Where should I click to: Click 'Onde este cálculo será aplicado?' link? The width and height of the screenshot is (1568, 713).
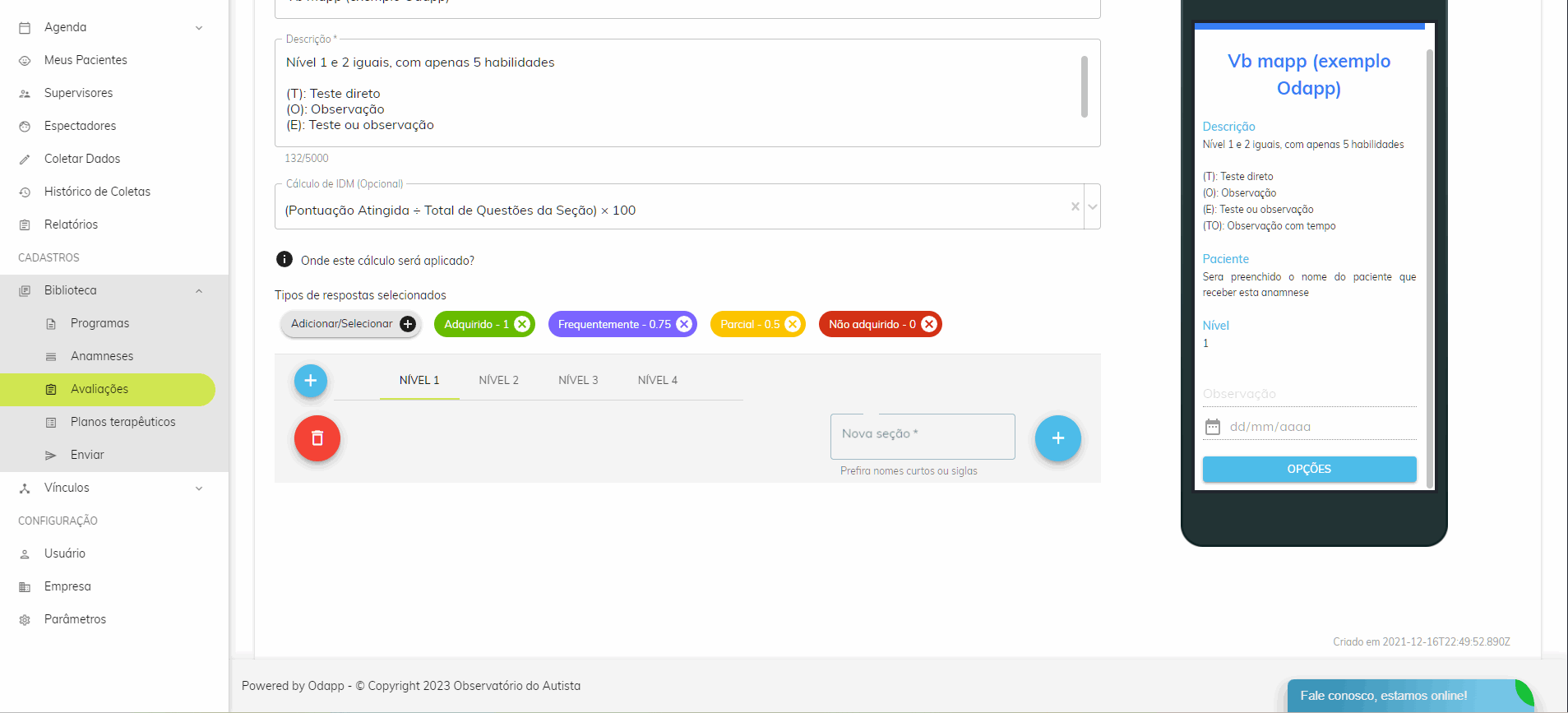coord(387,261)
